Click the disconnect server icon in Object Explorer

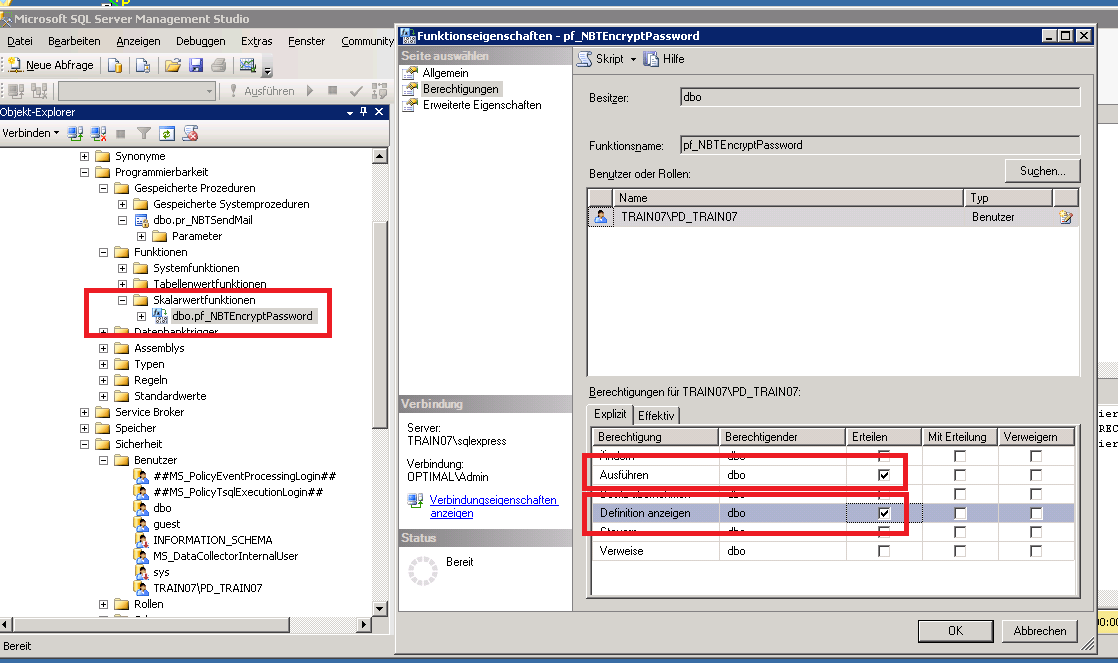(x=98, y=133)
